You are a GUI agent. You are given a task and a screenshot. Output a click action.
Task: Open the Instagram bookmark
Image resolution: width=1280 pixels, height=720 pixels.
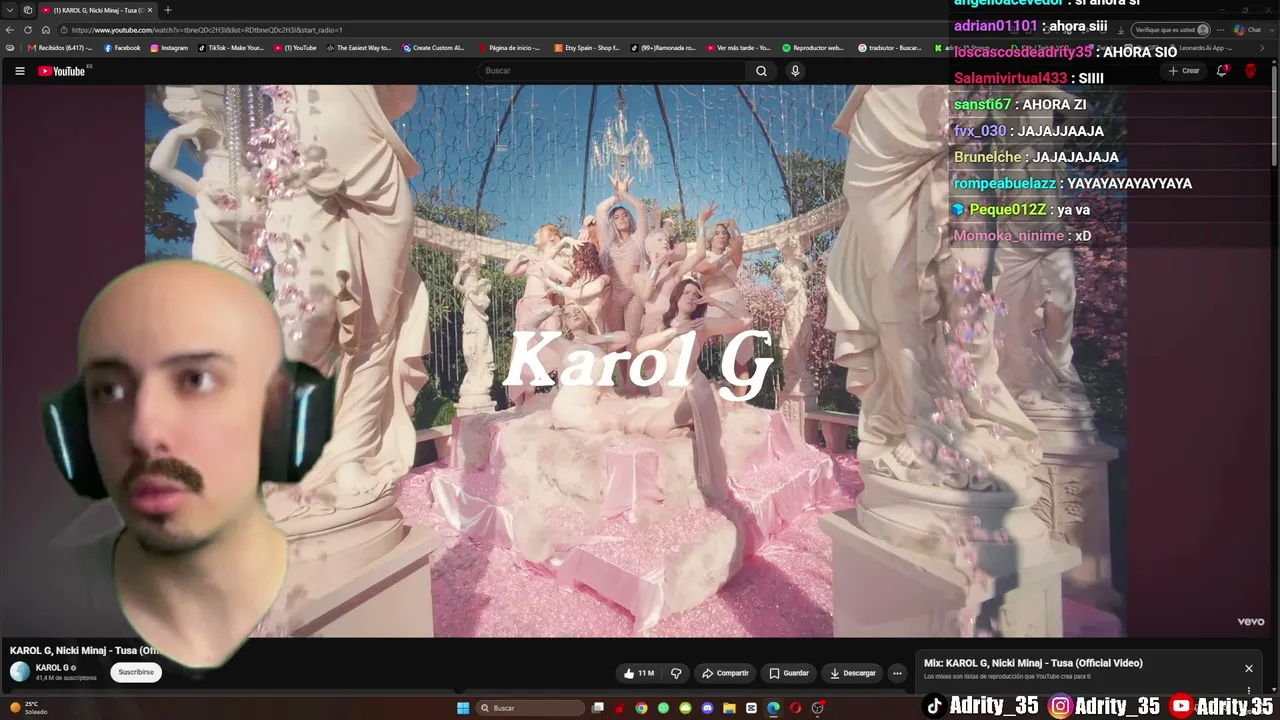(169, 48)
